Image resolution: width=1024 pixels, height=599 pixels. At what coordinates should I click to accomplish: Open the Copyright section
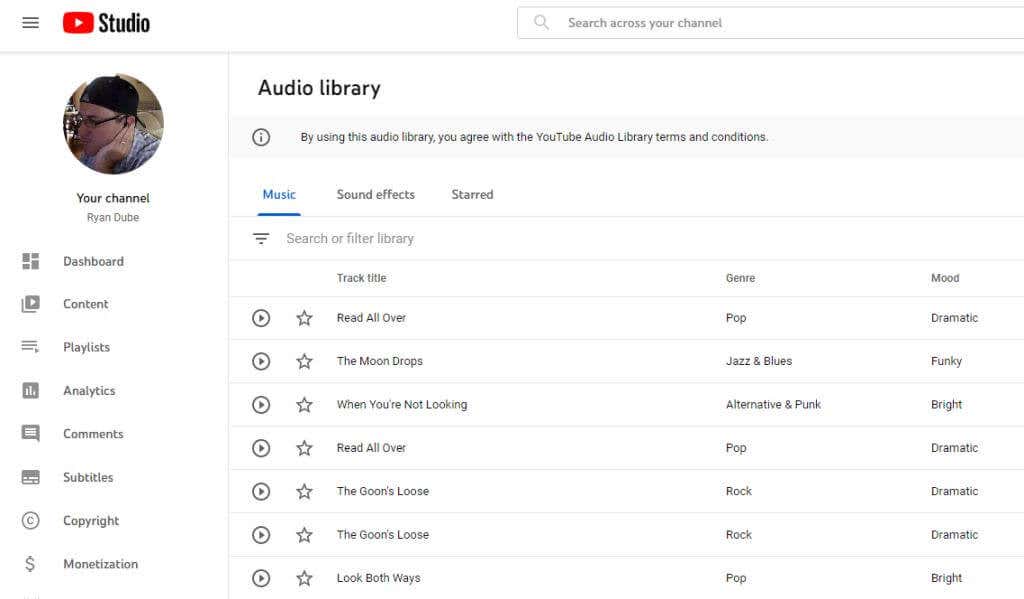[91, 521]
